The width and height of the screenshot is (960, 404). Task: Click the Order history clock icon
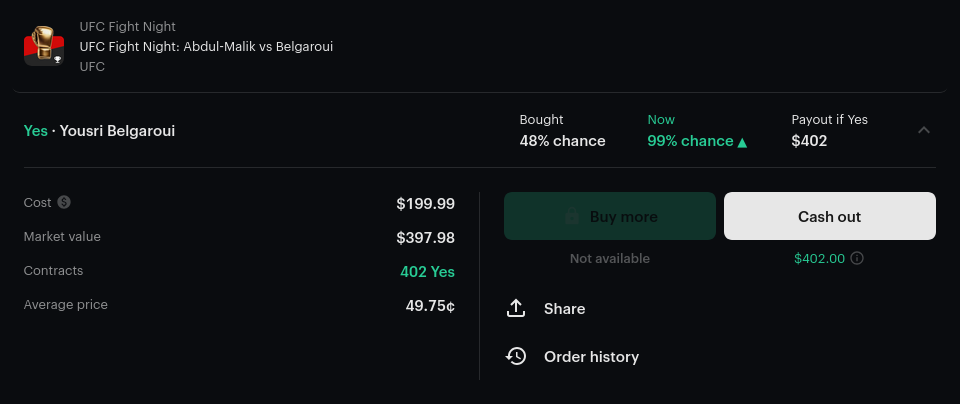coord(516,356)
